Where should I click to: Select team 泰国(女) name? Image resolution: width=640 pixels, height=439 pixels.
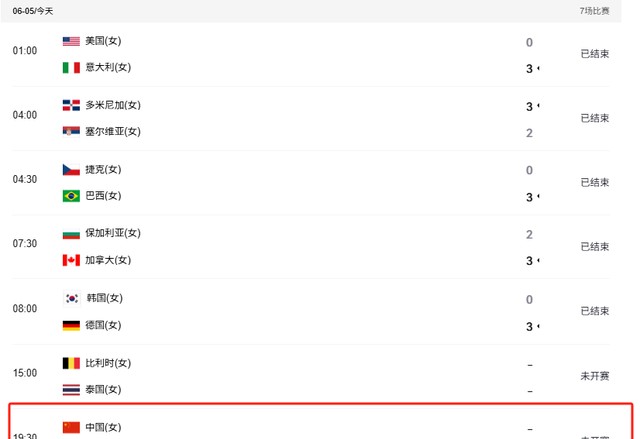(102, 389)
